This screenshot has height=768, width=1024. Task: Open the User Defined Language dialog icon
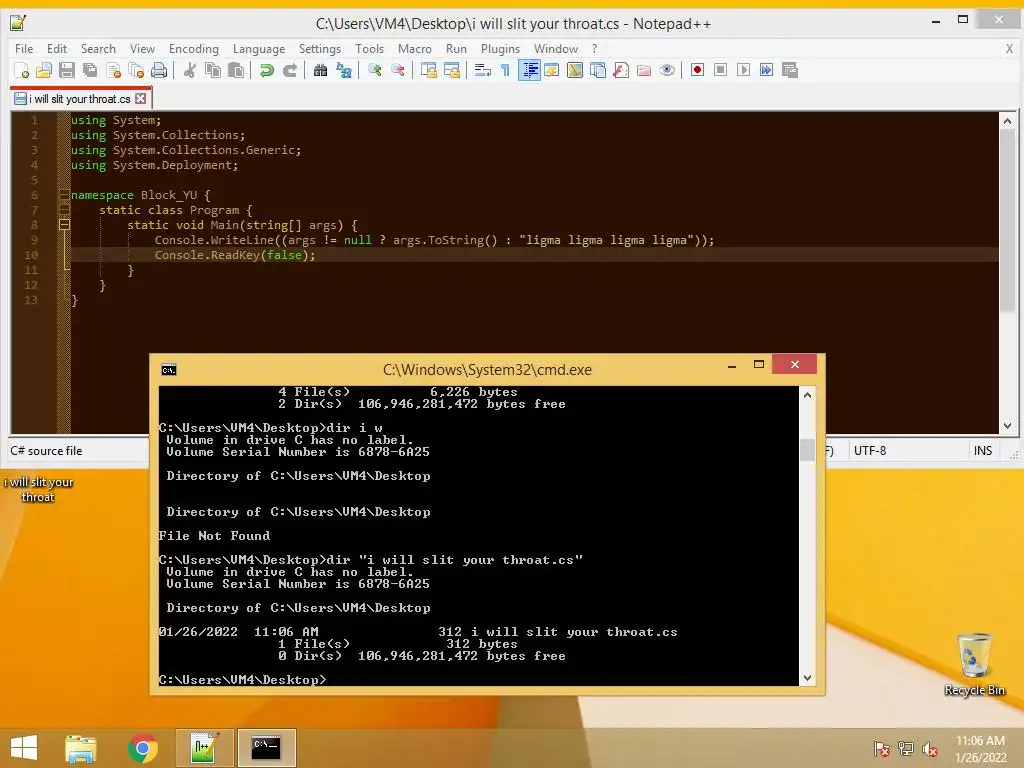(x=552, y=70)
